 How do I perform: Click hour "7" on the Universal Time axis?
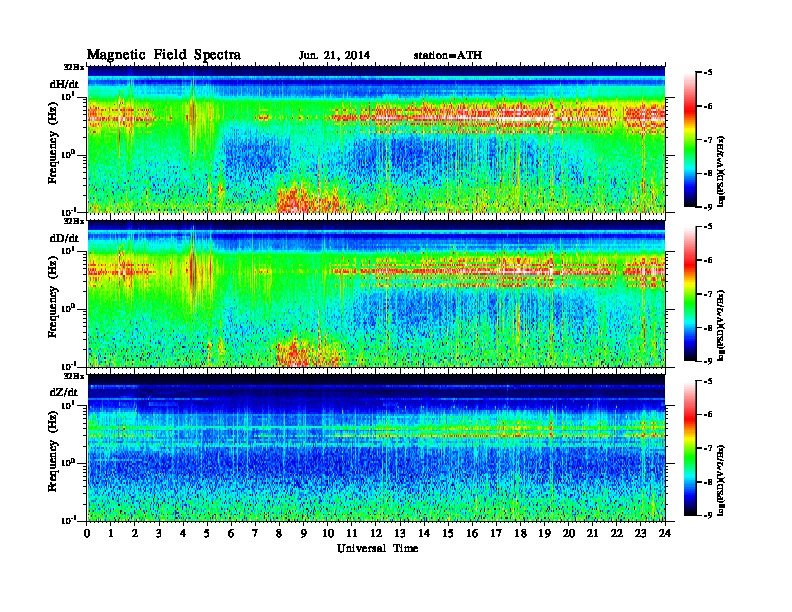(x=255, y=533)
